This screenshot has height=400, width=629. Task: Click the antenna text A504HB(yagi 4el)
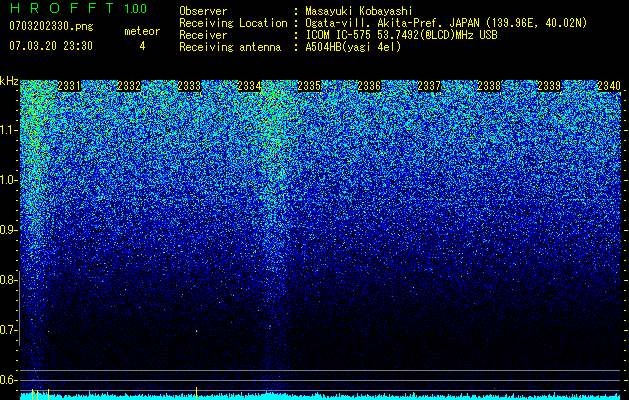pos(353,47)
